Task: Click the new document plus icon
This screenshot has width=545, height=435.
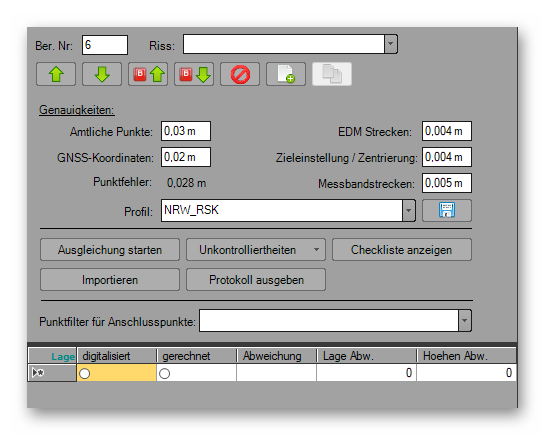Action: click(286, 74)
